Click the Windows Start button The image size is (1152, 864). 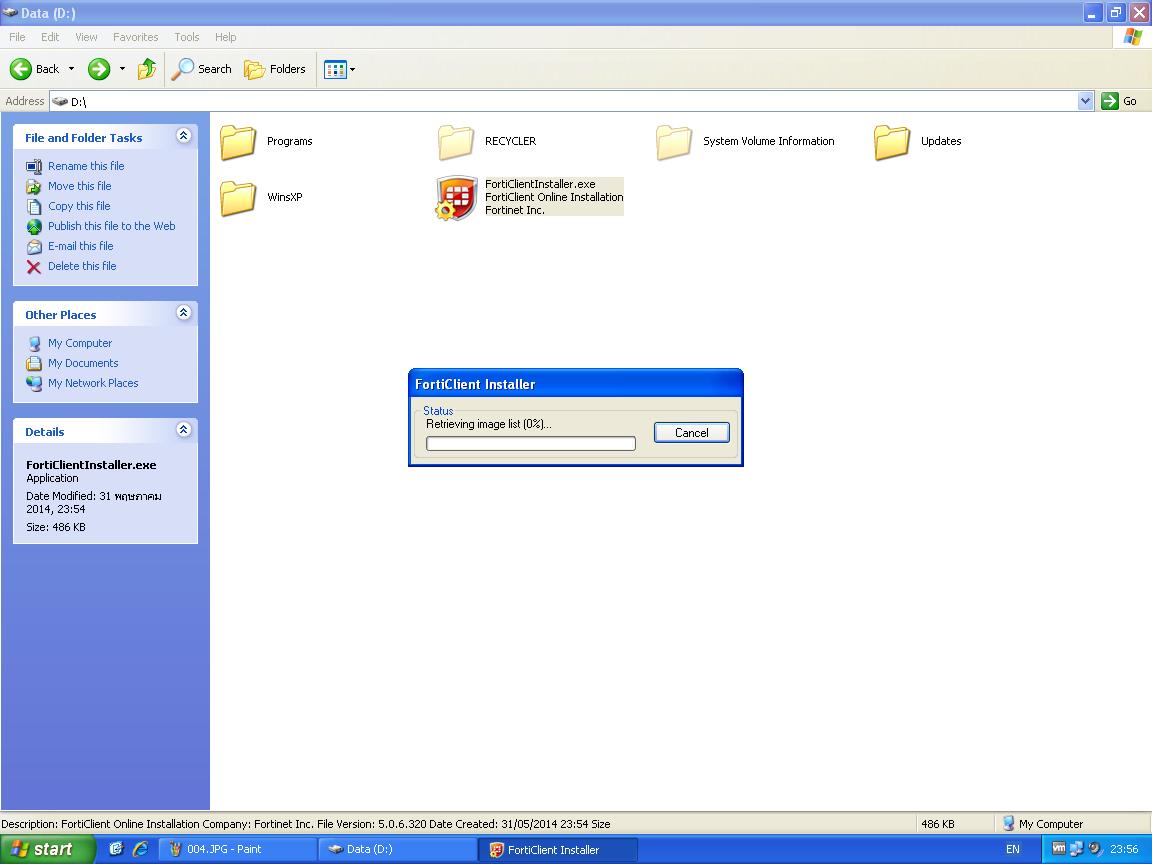pyautogui.click(x=47, y=849)
